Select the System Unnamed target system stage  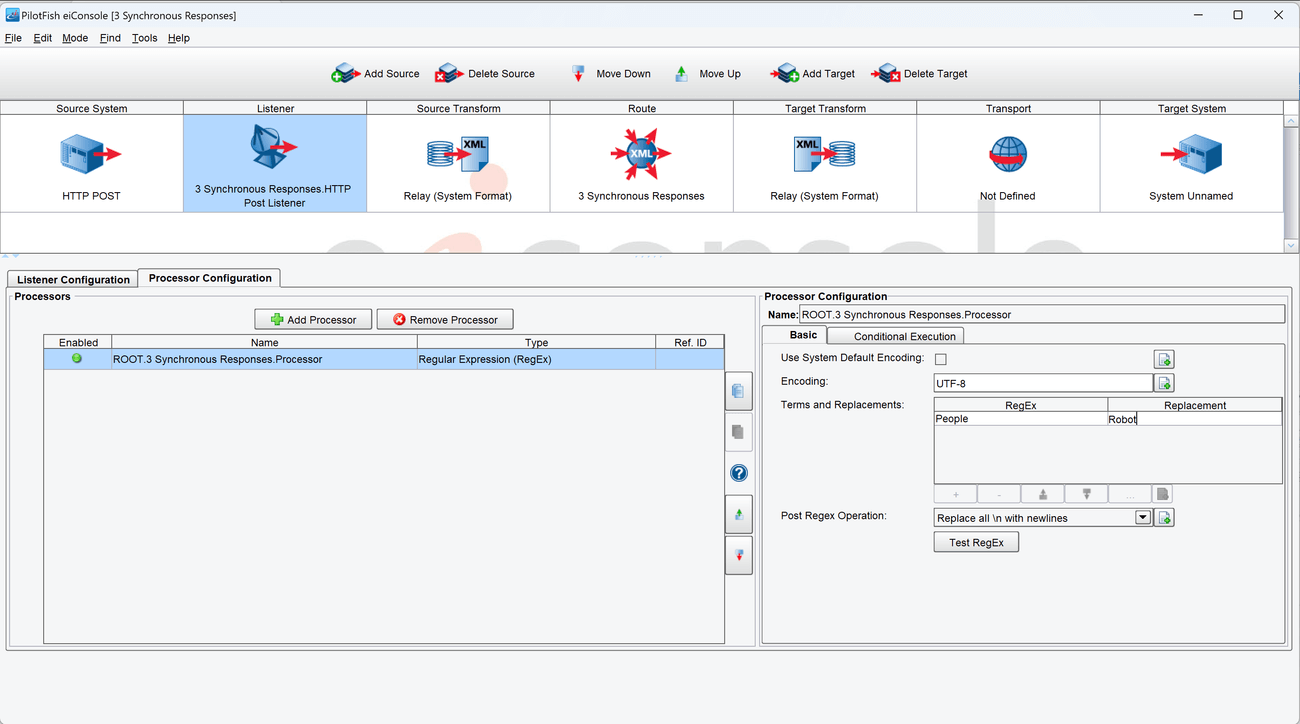coord(1191,164)
